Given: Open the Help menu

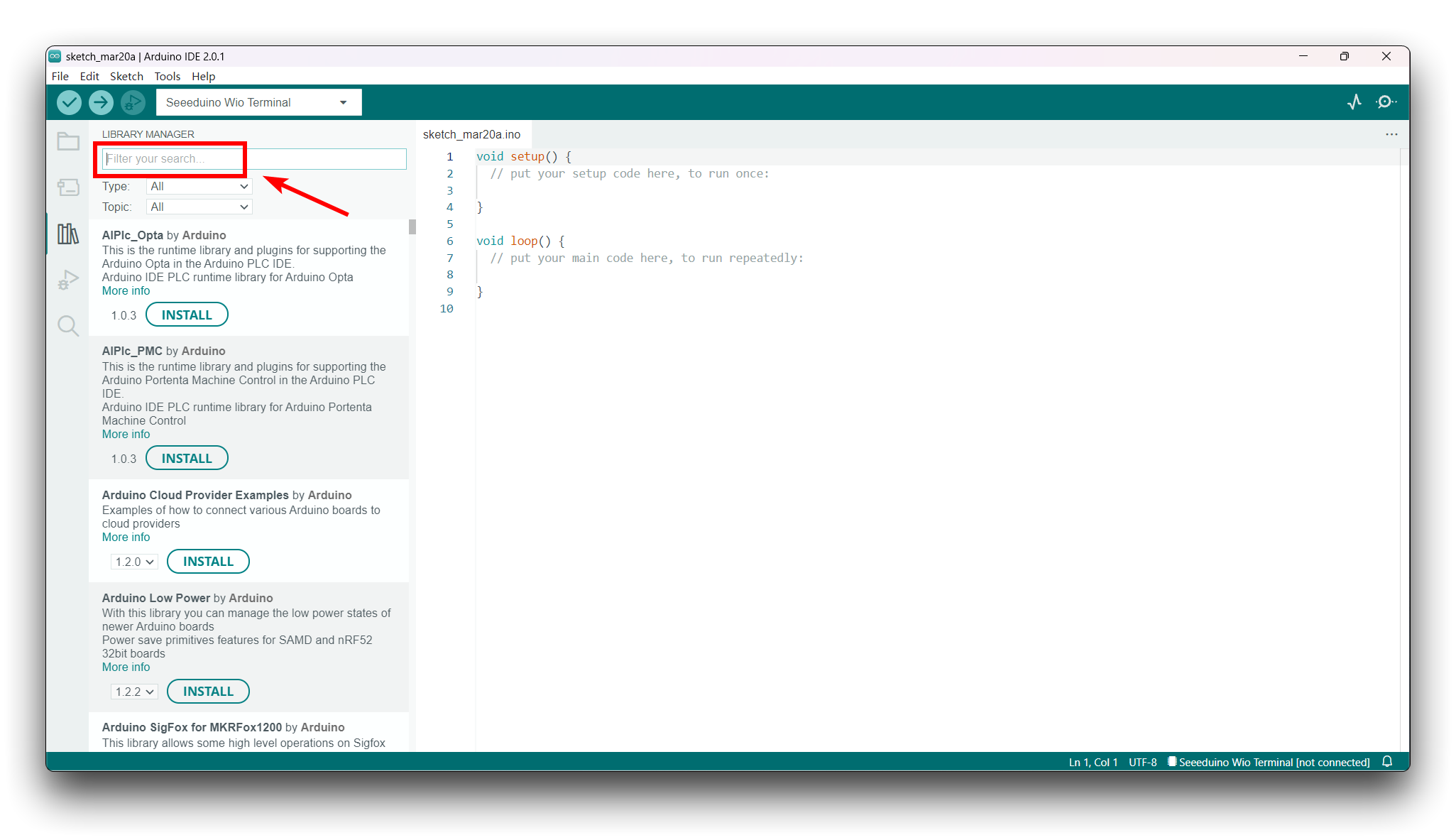Looking at the screenshot, I should coord(203,76).
